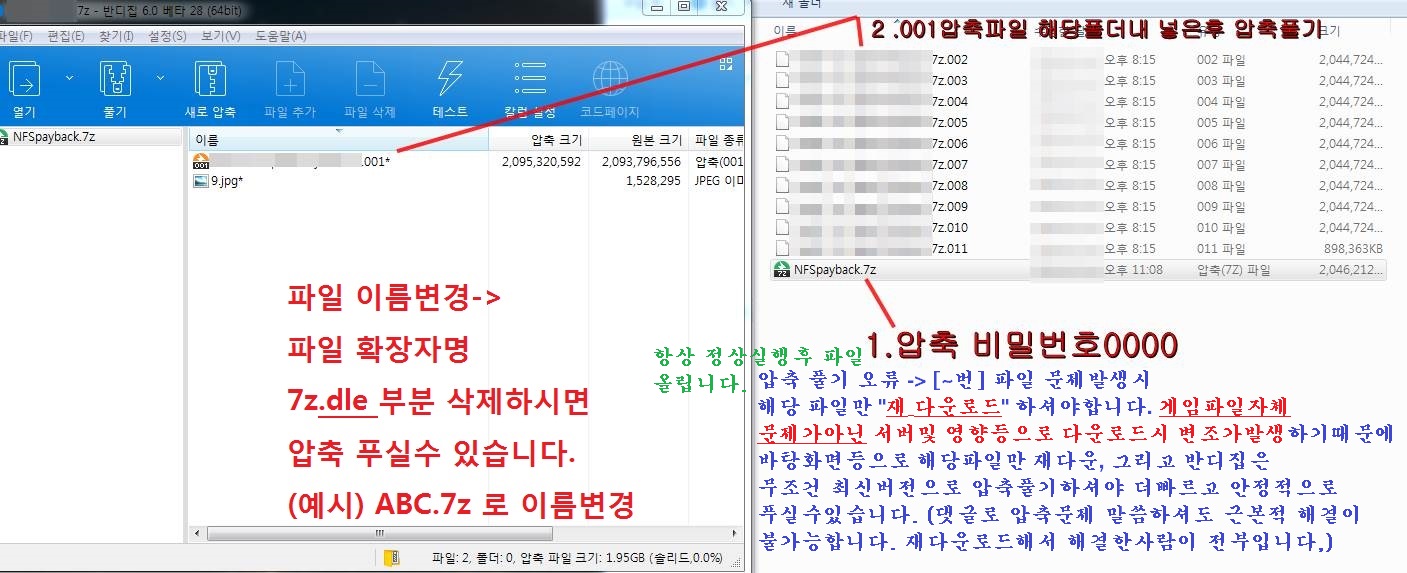The width and height of the screenshot is (1407, 573).
Task: Maximize the Bandizip window
Action: [x=684, y=6]
